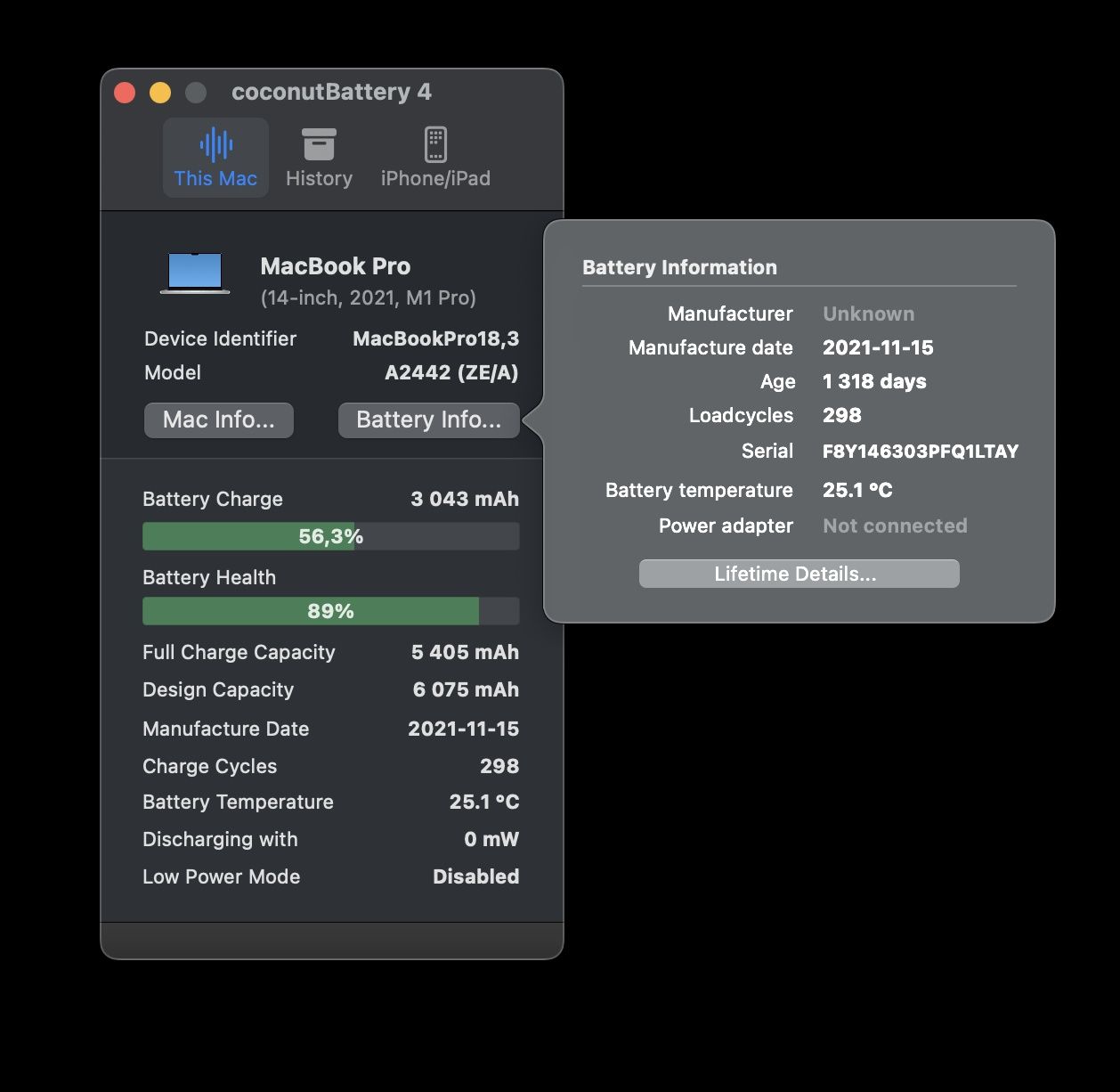This screenshot has width=1120, height=1092.
Task: Click the 3 043 mAh battery charge value
Action: [465, 499]
